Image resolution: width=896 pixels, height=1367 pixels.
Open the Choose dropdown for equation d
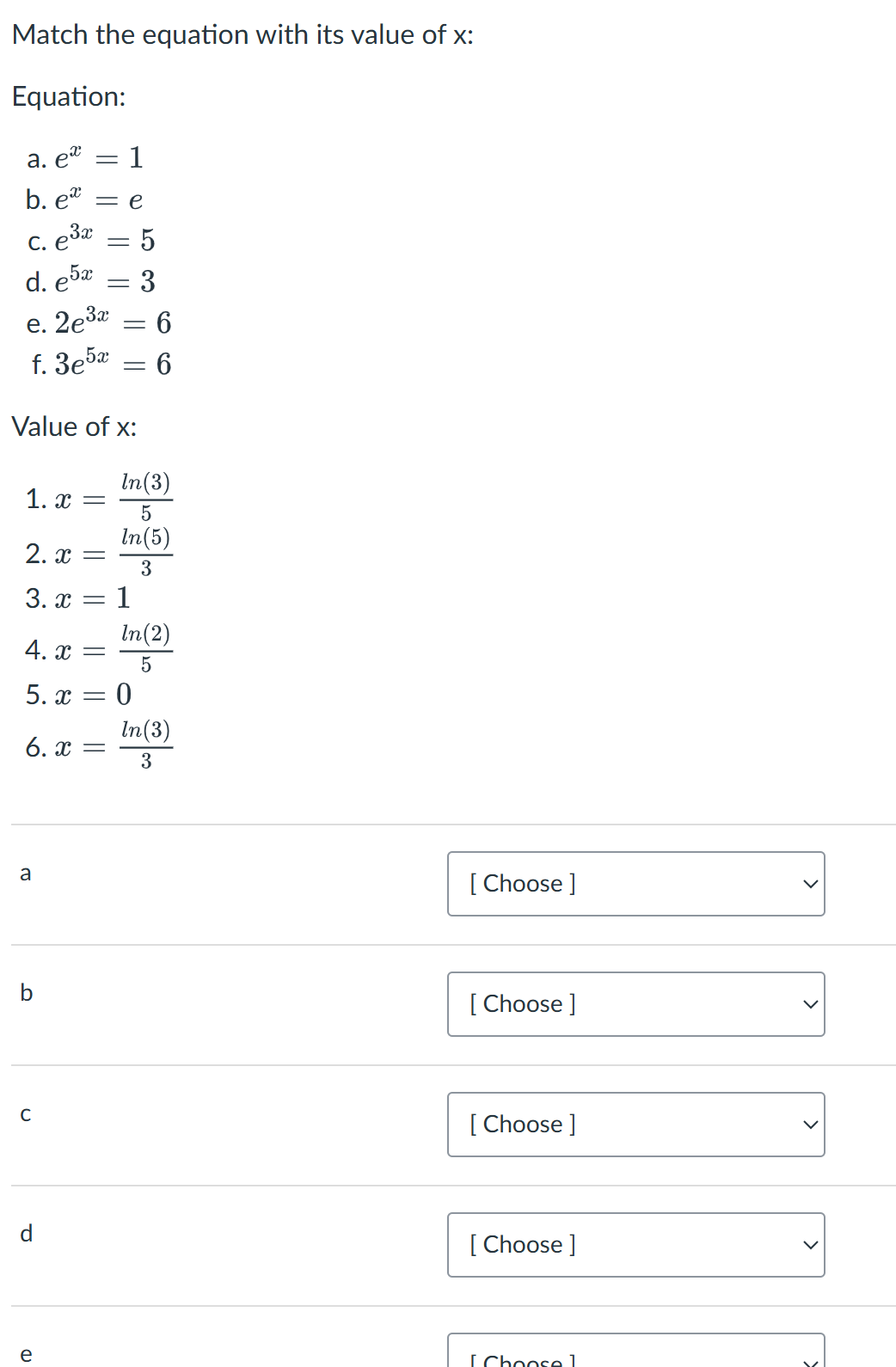(x=635, y=1244)
